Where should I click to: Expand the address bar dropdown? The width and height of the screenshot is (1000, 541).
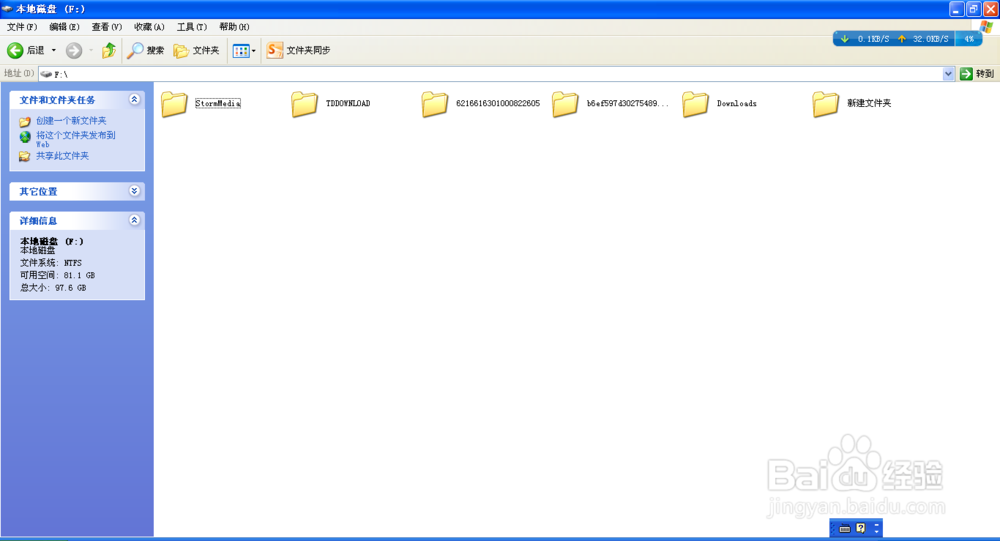pos(948,74)
